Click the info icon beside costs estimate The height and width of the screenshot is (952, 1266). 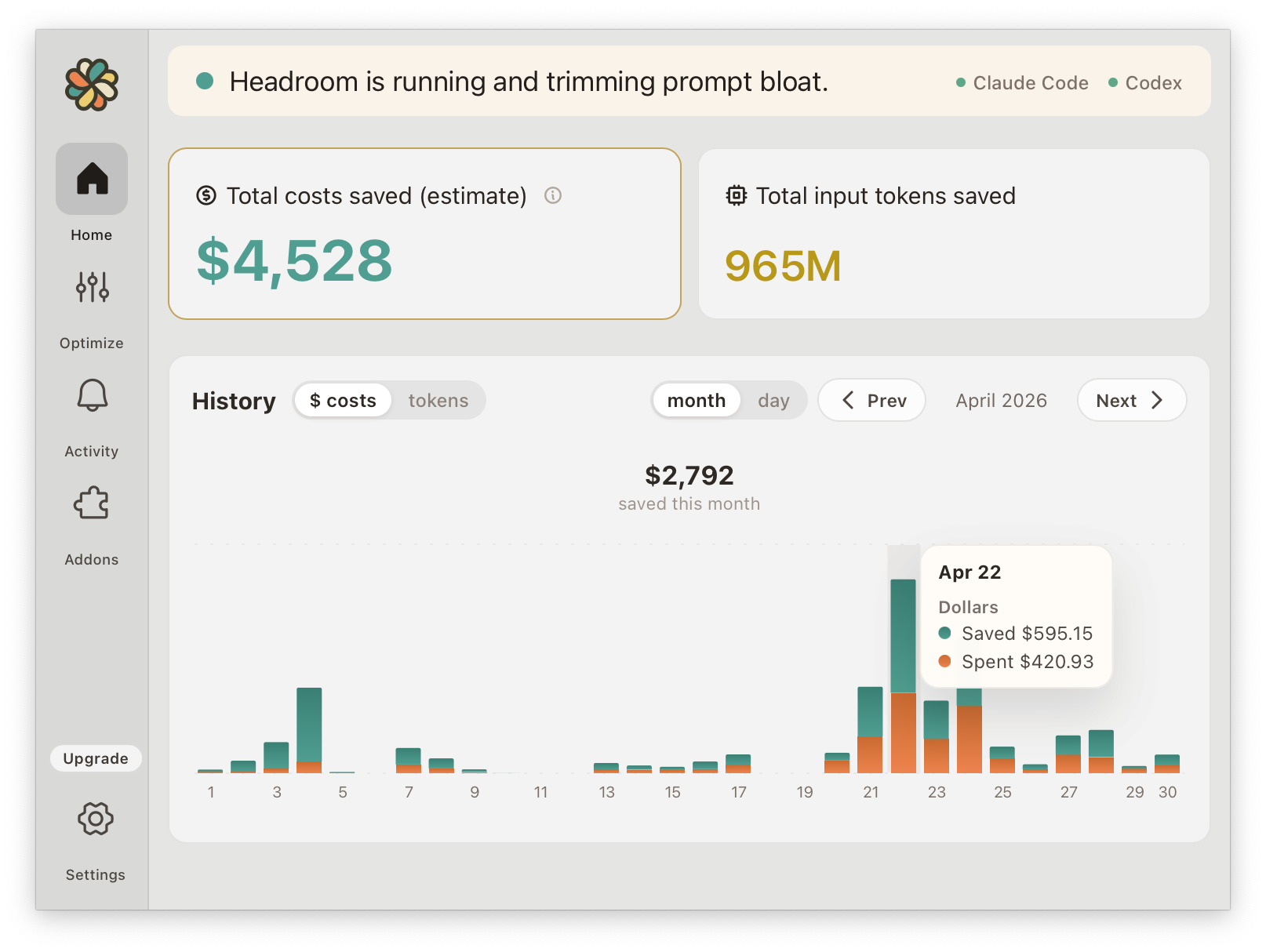553,195
